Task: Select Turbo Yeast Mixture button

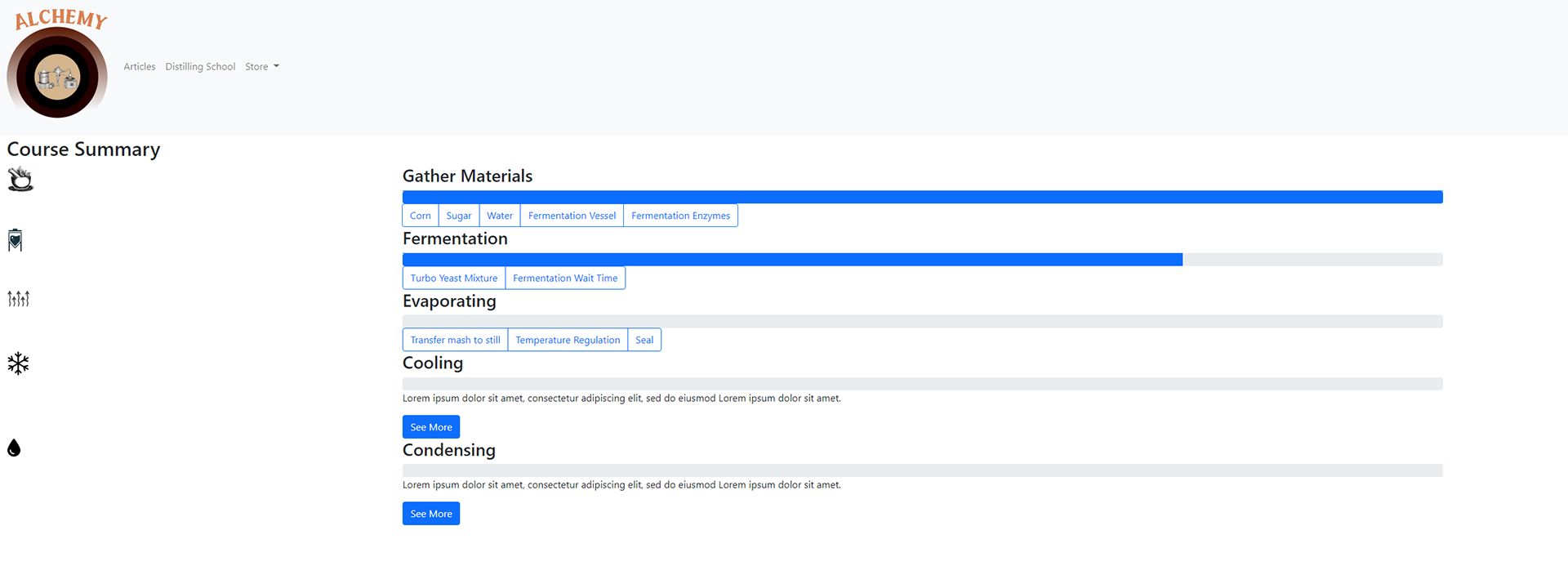Action: click(454, 279)
